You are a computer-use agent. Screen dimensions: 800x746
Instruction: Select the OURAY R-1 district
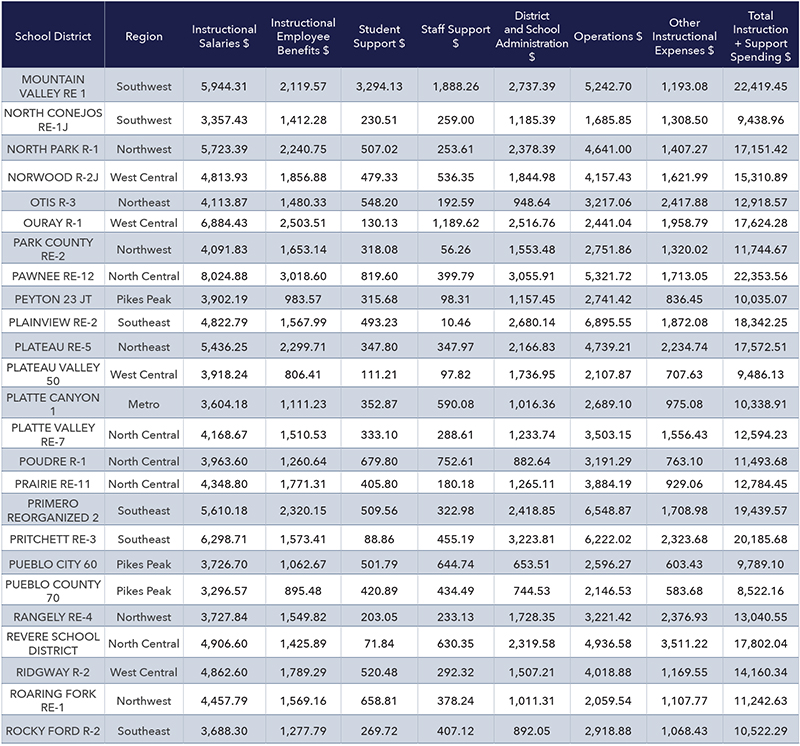(53, 223)
